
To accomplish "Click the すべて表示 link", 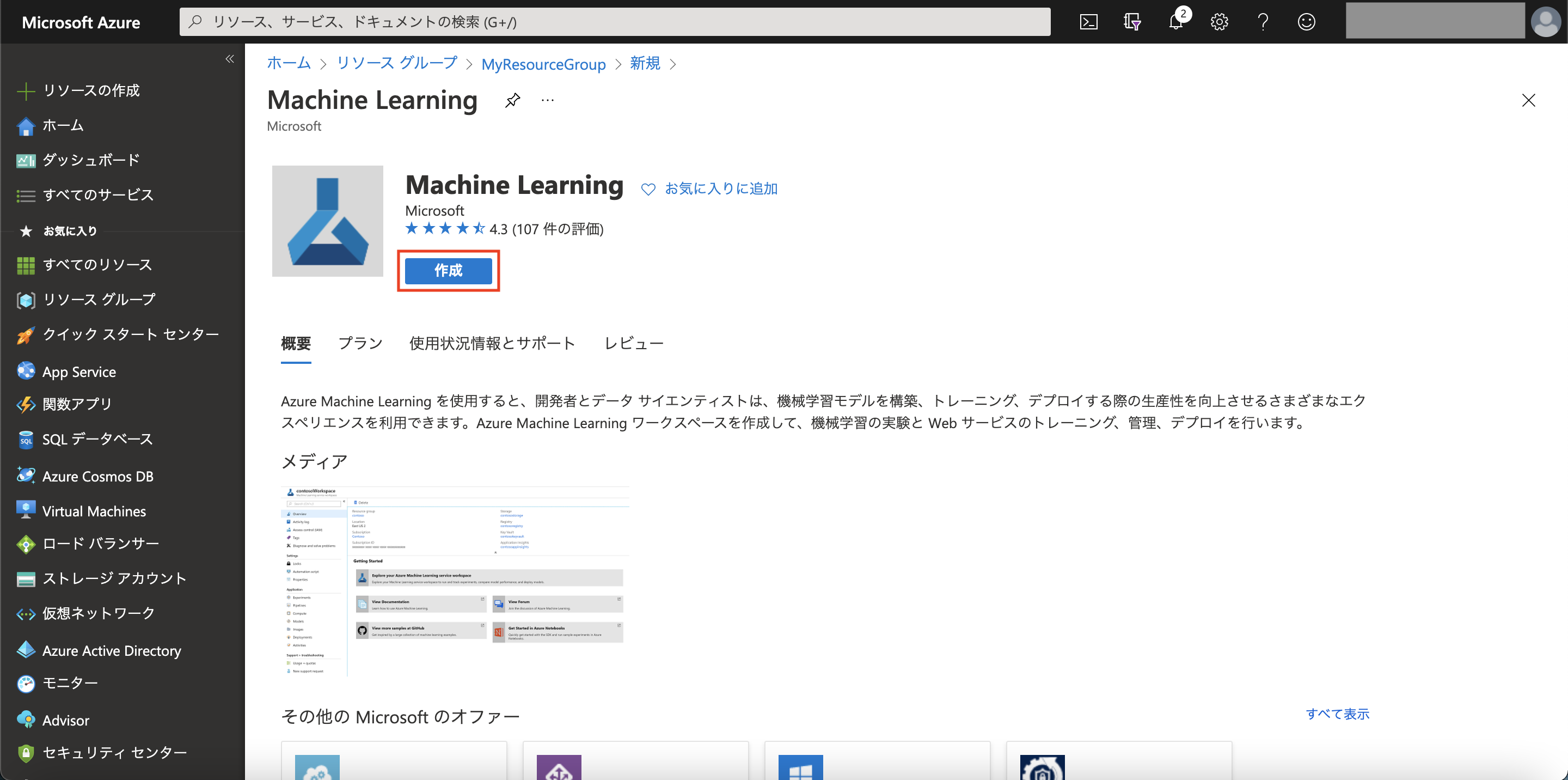I will pos(1337,714).
